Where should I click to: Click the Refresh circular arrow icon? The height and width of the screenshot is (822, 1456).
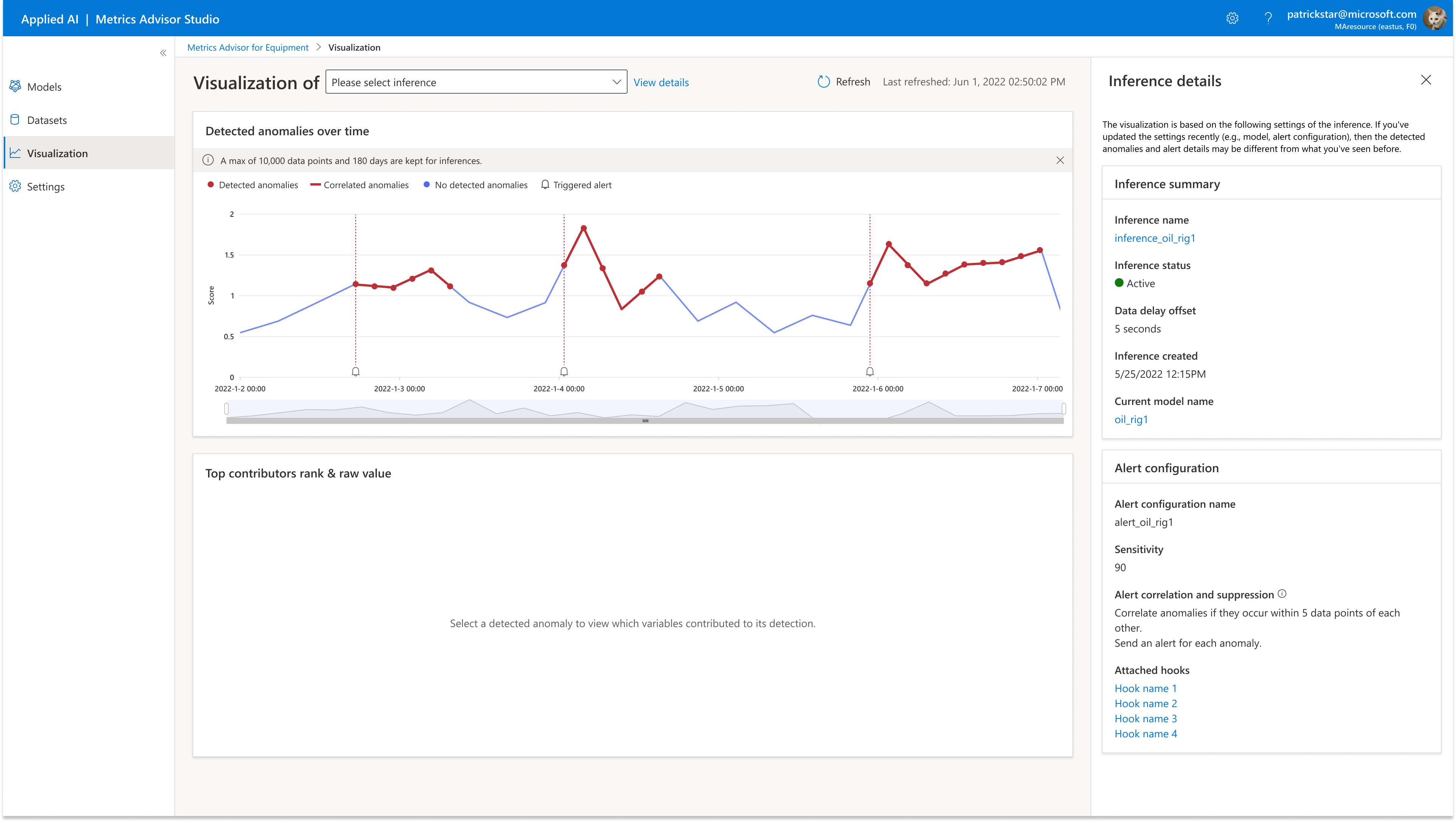coord(824,82)
